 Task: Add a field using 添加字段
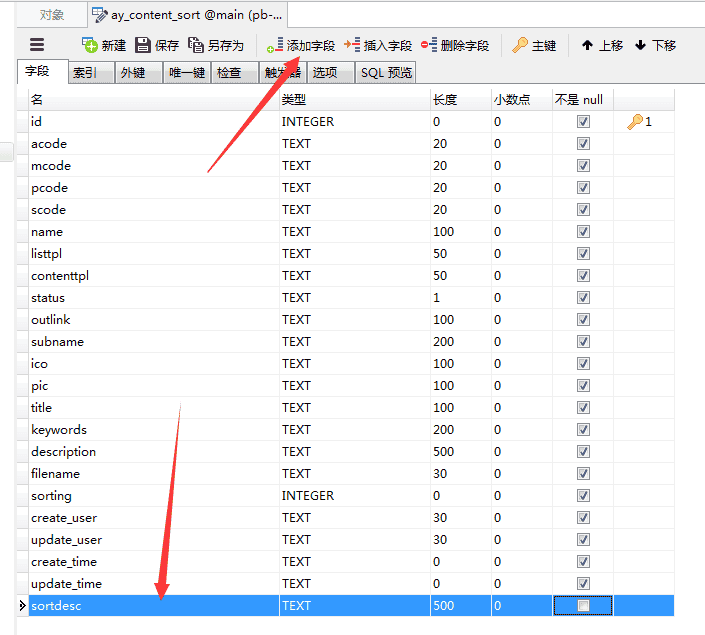[x=275, y=45]
